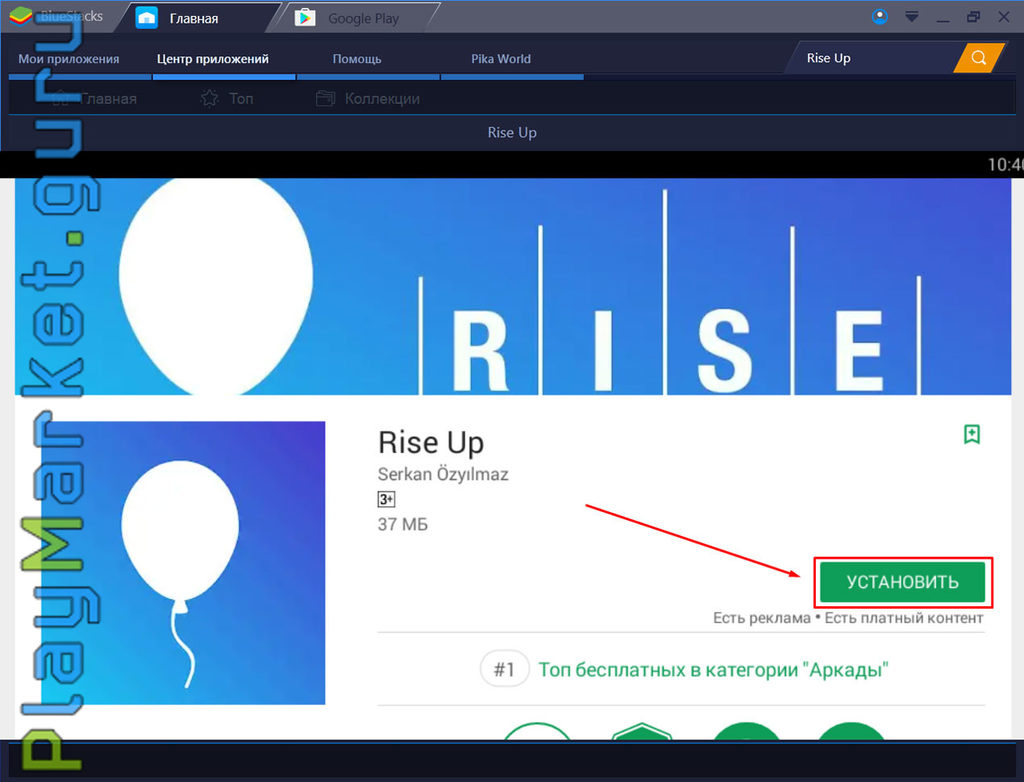Open the Коллекции section

[368, 99]
